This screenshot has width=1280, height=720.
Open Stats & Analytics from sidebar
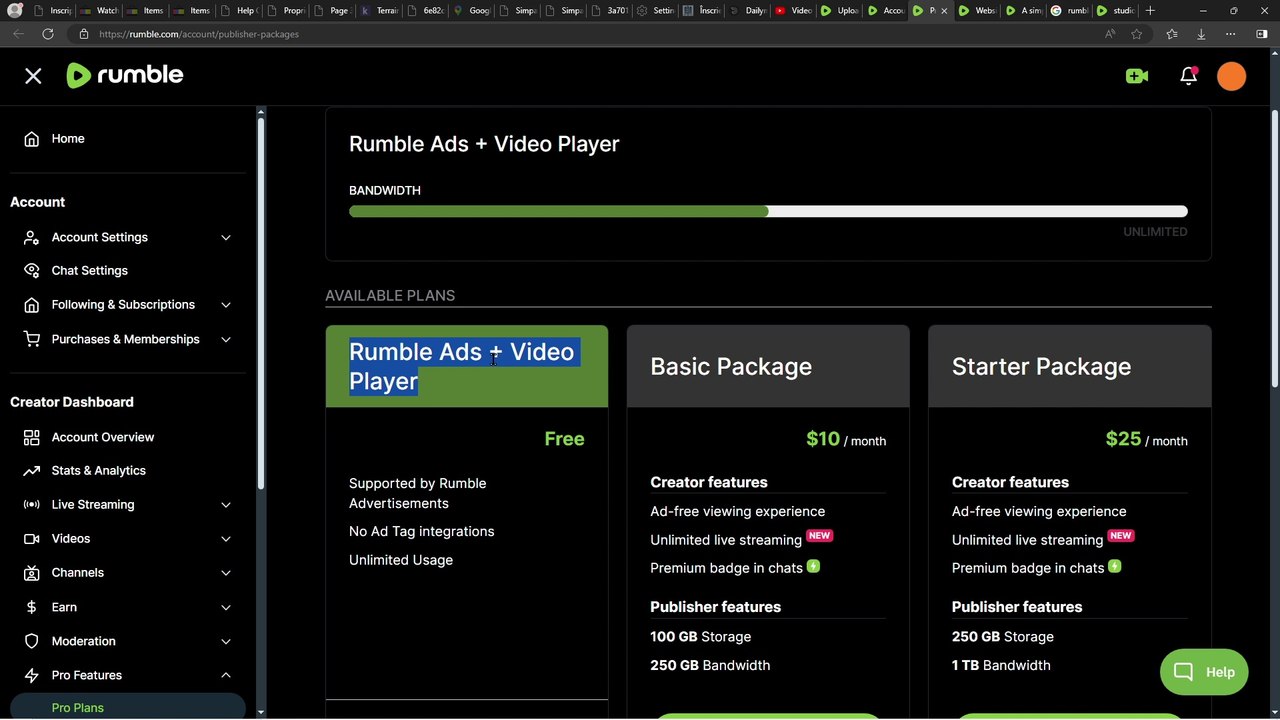click(x=98, y=471)
